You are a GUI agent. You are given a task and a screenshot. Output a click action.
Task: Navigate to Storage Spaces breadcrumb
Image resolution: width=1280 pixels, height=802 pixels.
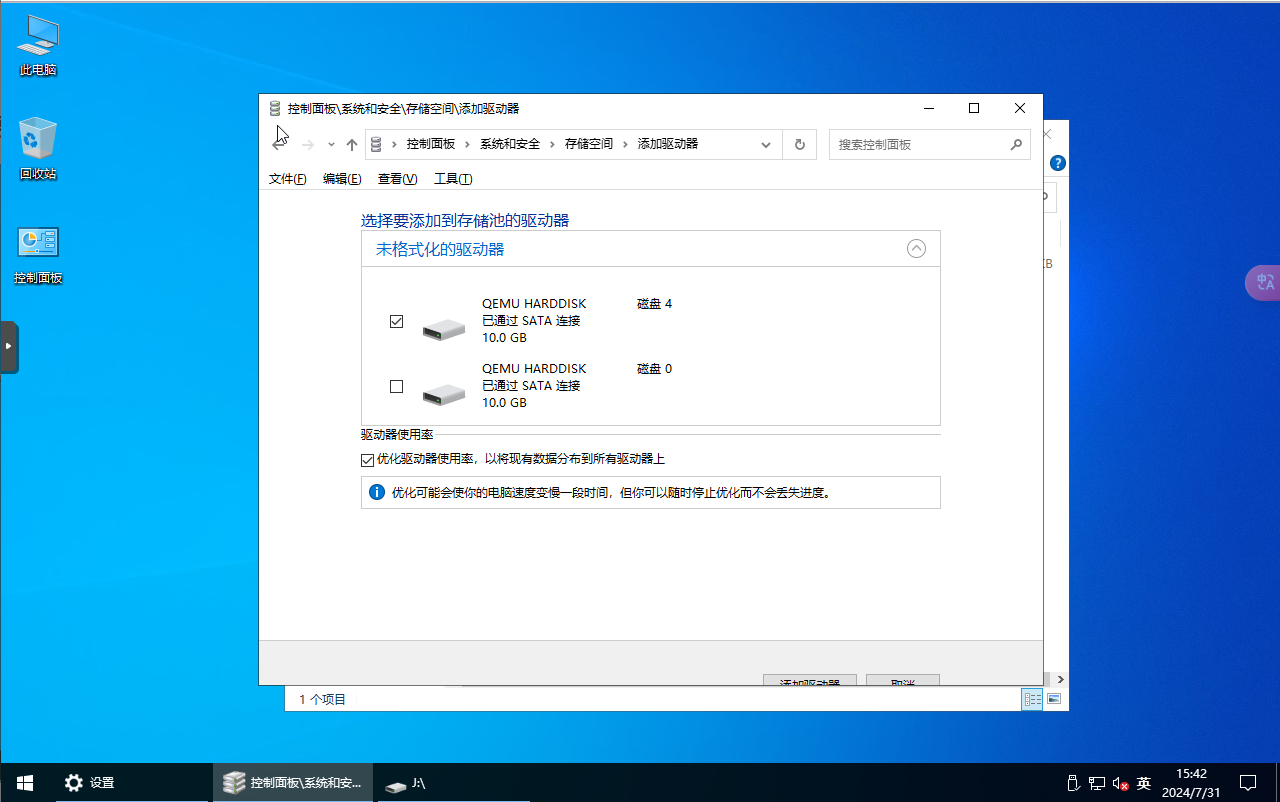pos(589,144)
